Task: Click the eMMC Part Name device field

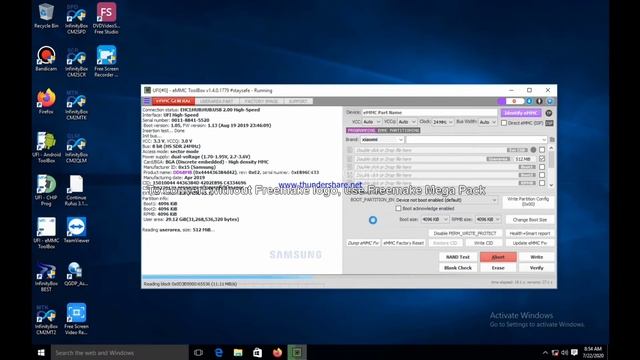Action: click(x=429, y=113)
